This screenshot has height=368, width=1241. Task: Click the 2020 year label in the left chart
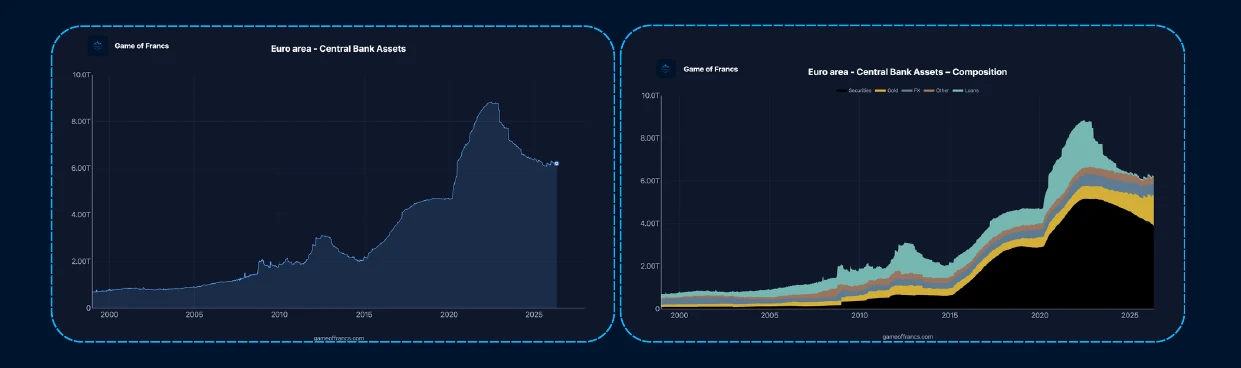click(x=448, y=315)
